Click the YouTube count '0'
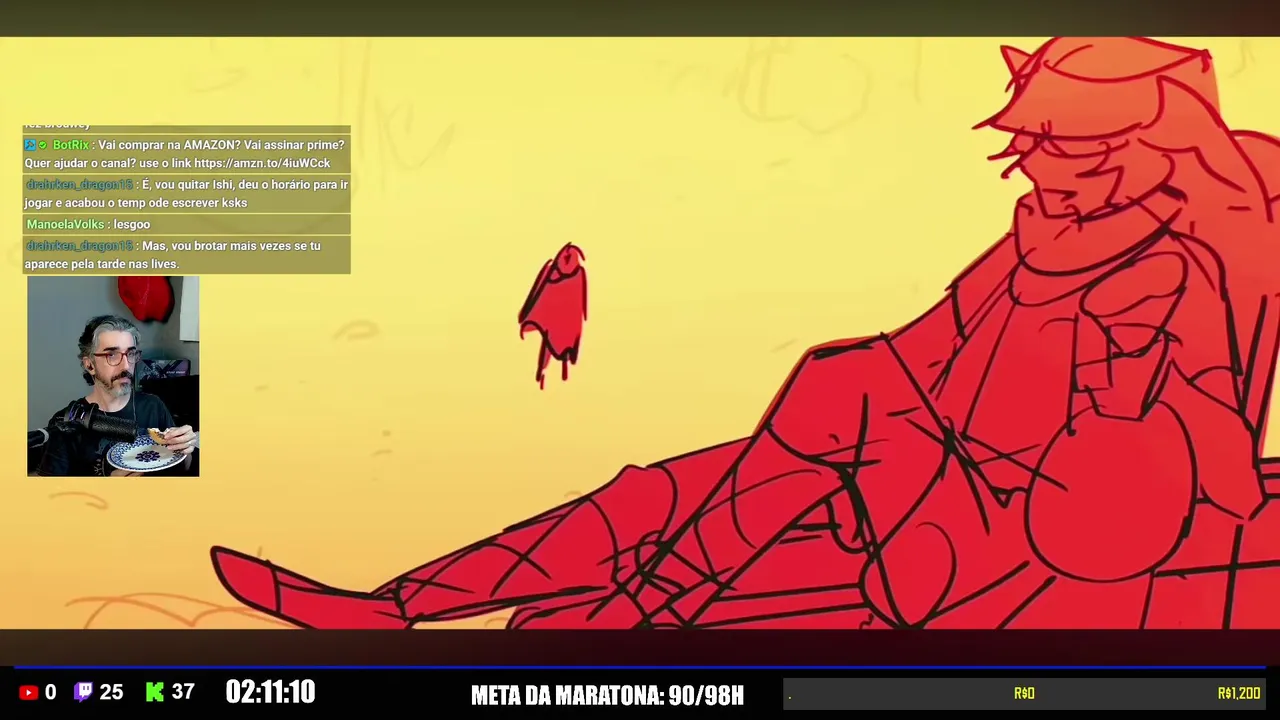The height and width of the screenshot is (720, 1280). click(51, 692)
